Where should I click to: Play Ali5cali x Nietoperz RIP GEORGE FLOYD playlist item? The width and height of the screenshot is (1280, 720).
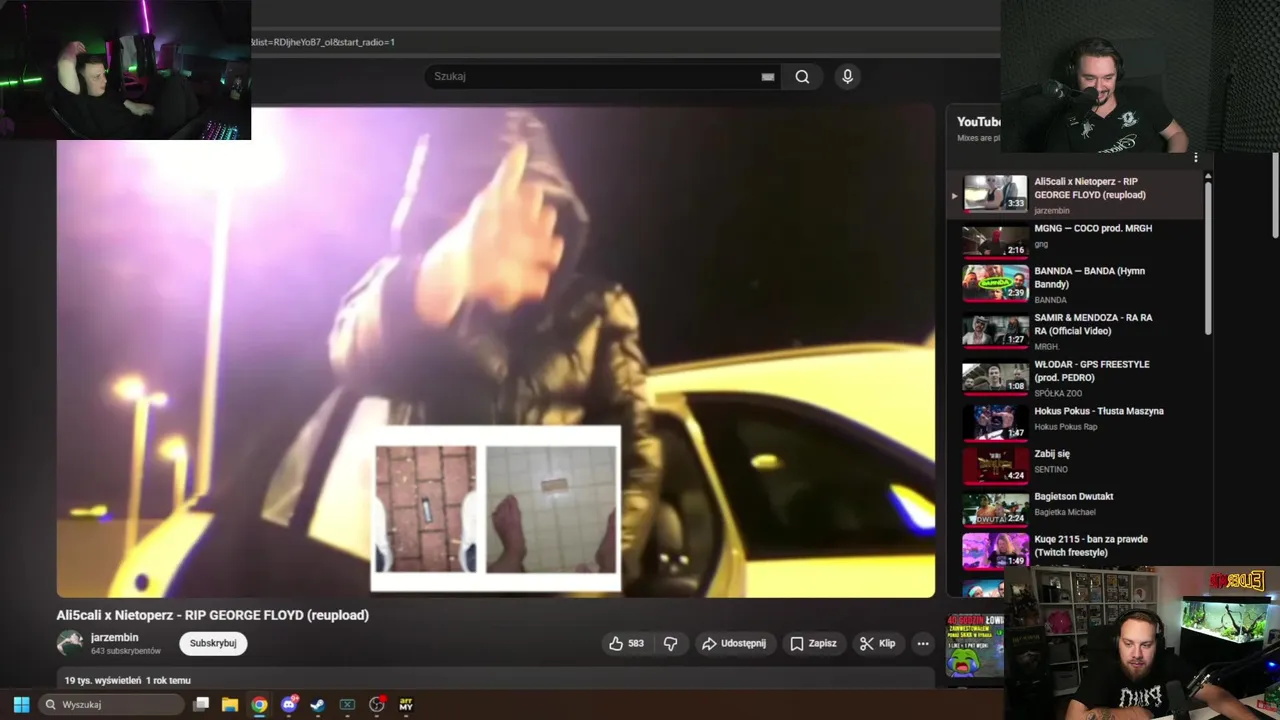(1075, 195)
